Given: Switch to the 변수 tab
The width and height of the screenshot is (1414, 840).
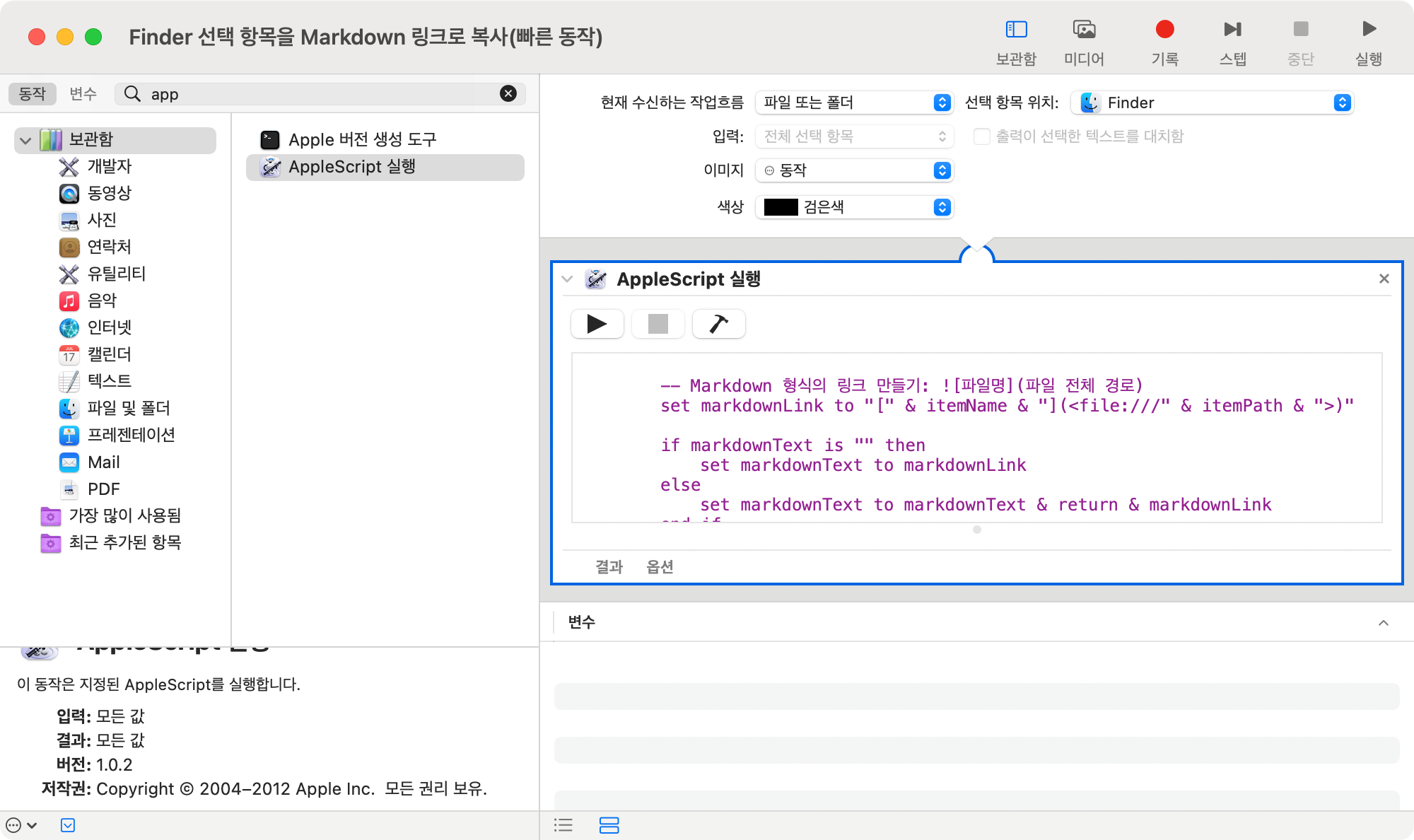Looking at the screenshot, I should click(x=83, y=94).
